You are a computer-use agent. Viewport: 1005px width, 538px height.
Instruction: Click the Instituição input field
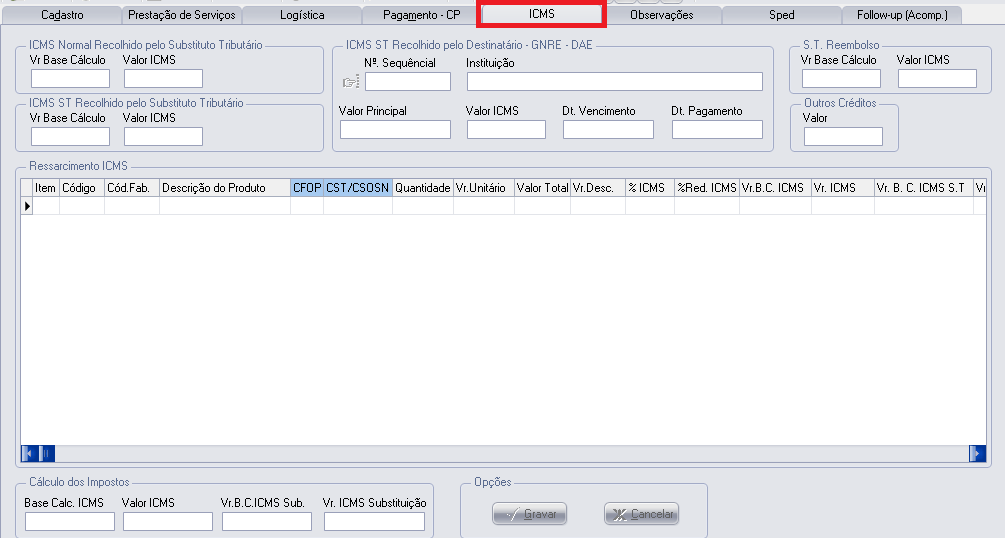pyautogui.click(x=614, y=82)
